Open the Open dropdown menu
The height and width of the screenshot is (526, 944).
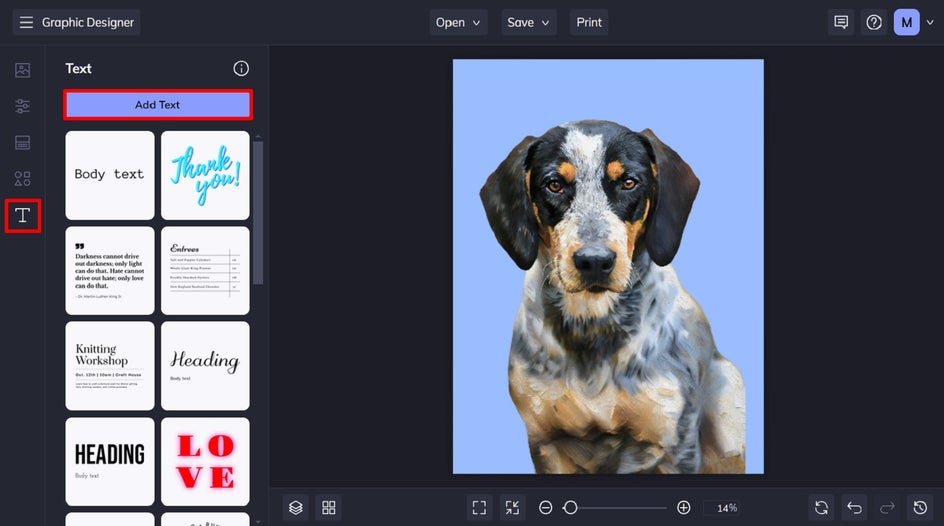458,22
